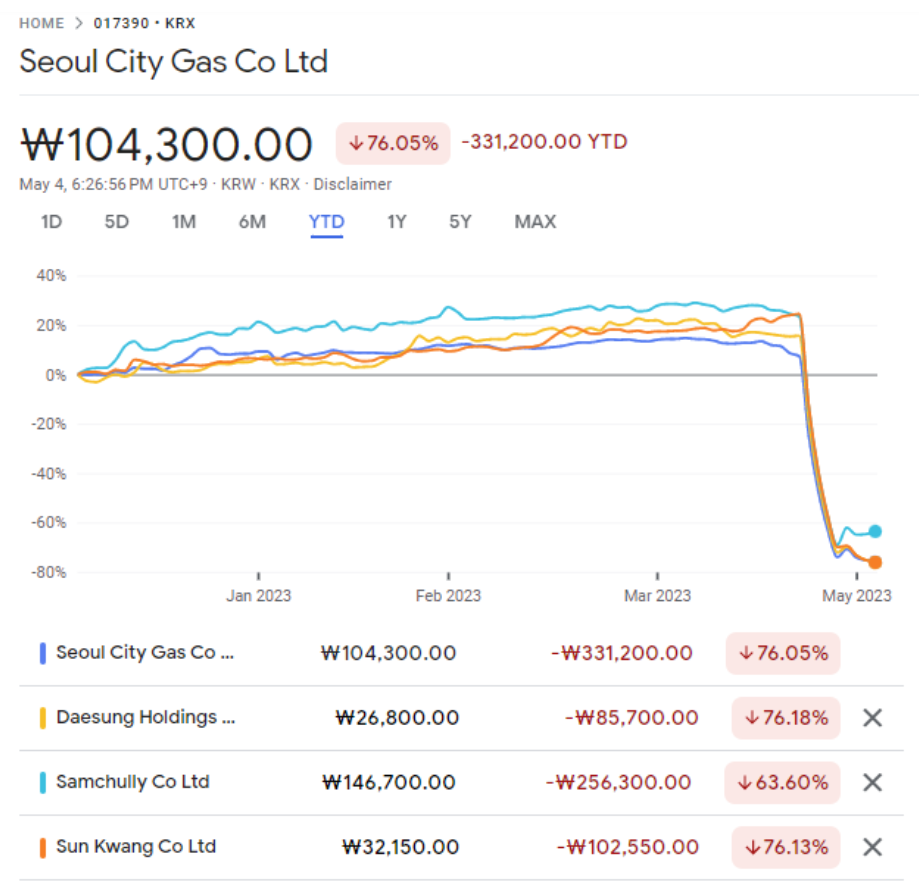Open the Disclaimer link
This screenshot has width=919, height=888.
(352, 184)
